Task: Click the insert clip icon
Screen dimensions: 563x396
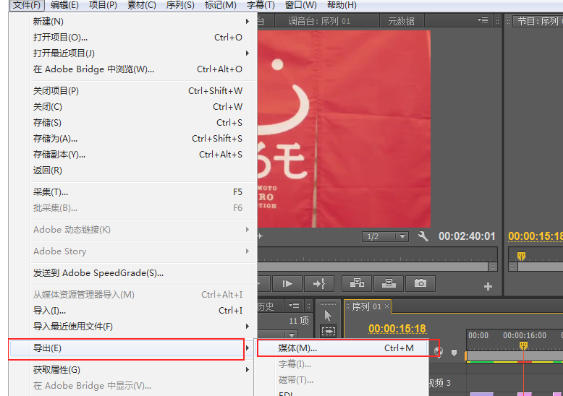Action: 357,284
